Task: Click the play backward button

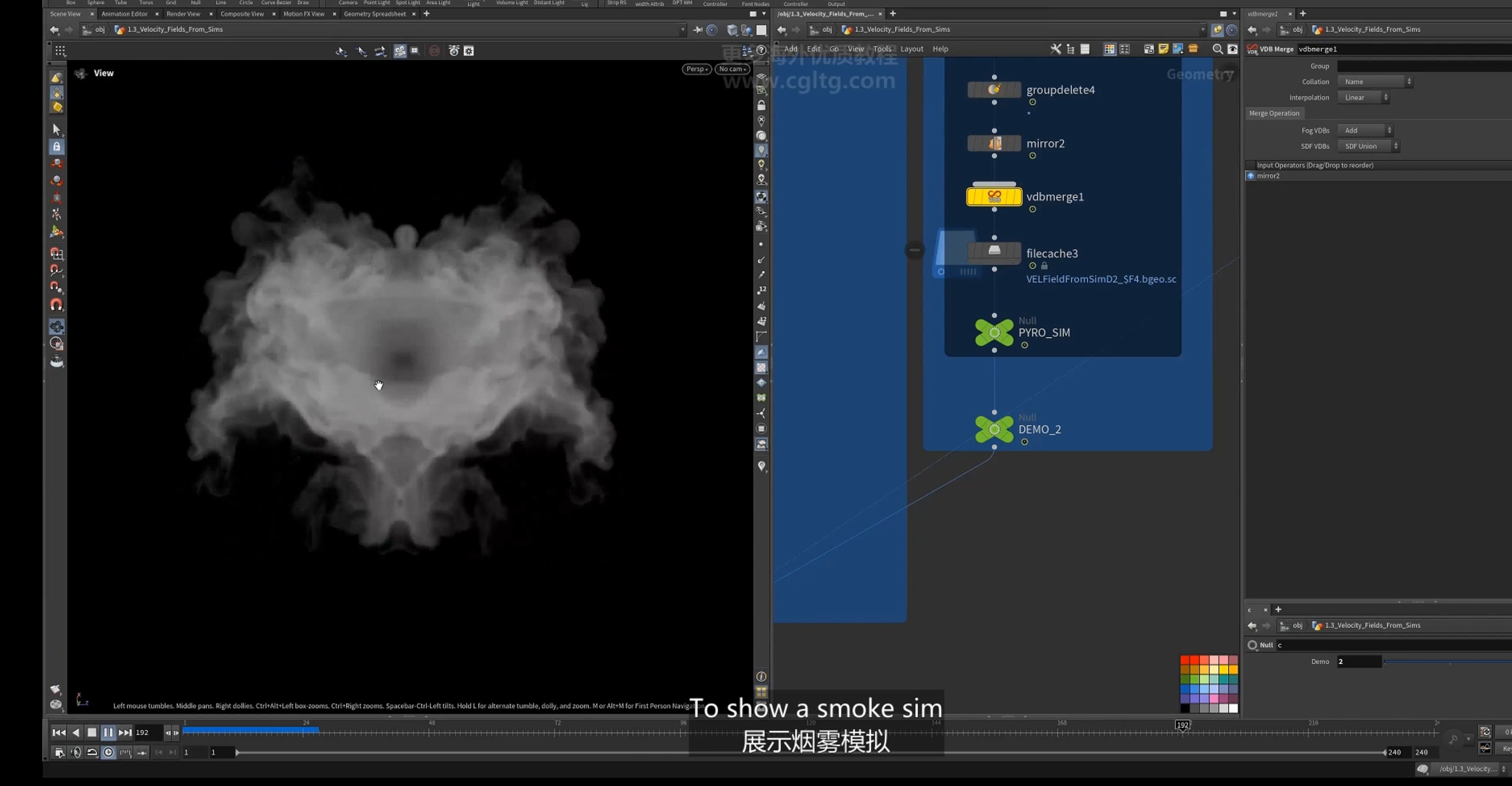Action: click(76, 733)
